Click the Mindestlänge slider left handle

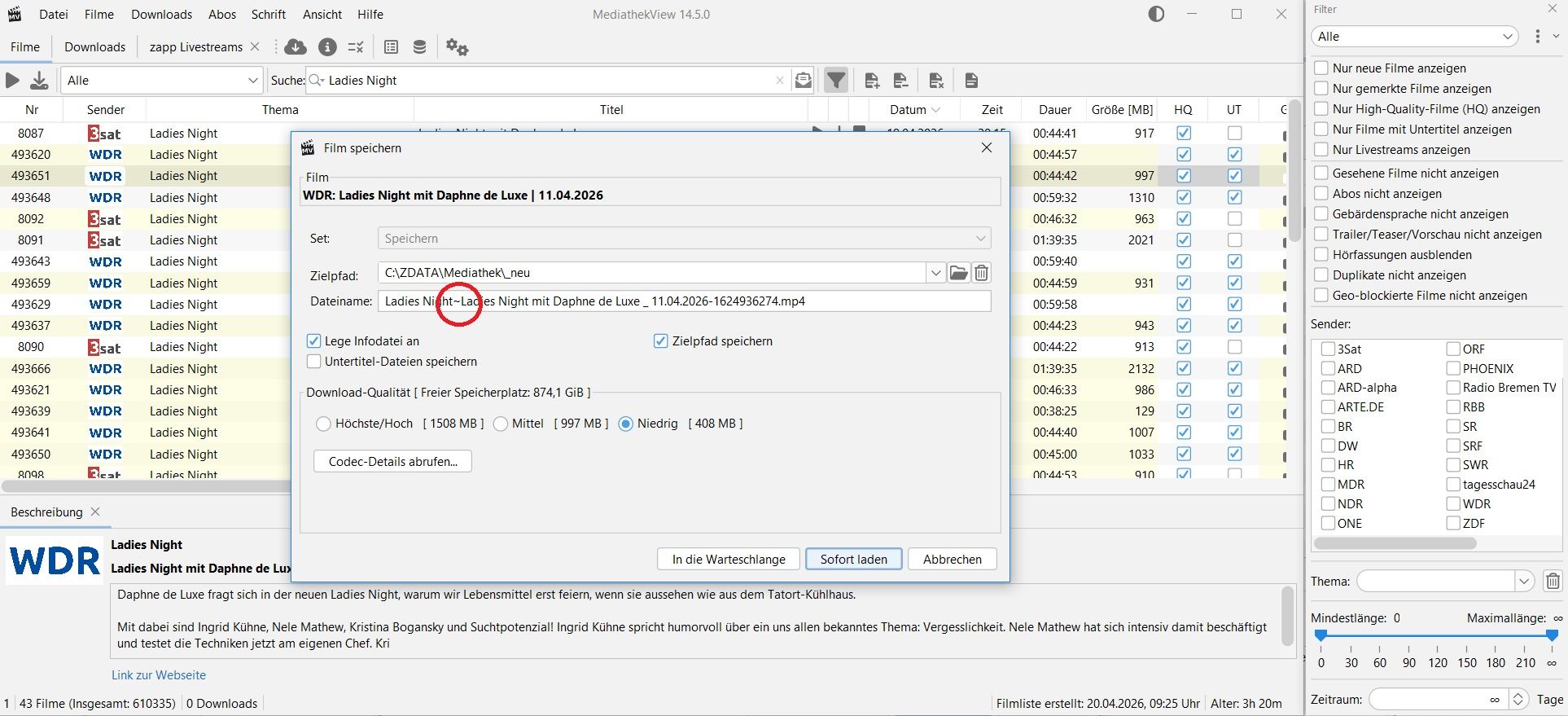[1321, 635]
